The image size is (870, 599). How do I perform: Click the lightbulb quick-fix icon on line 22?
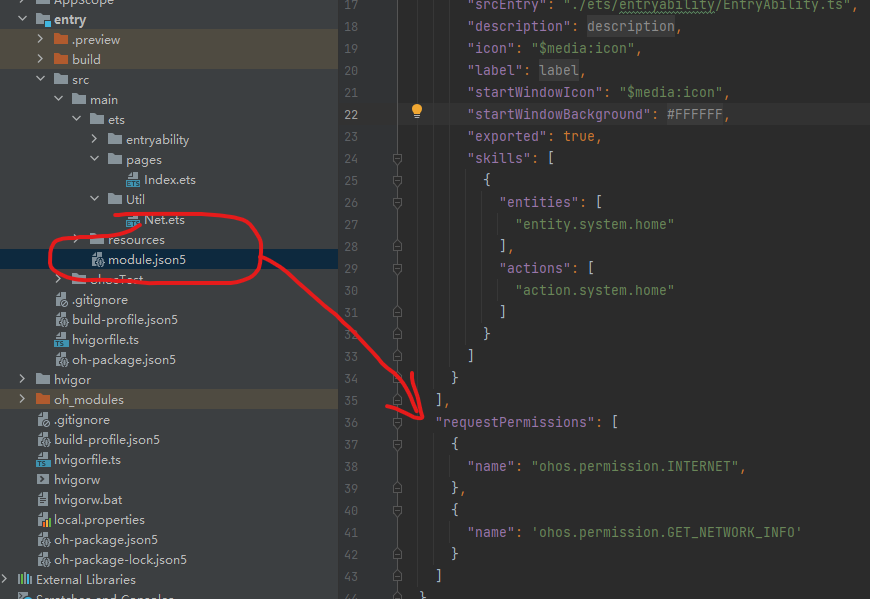[x=417, y=111]
